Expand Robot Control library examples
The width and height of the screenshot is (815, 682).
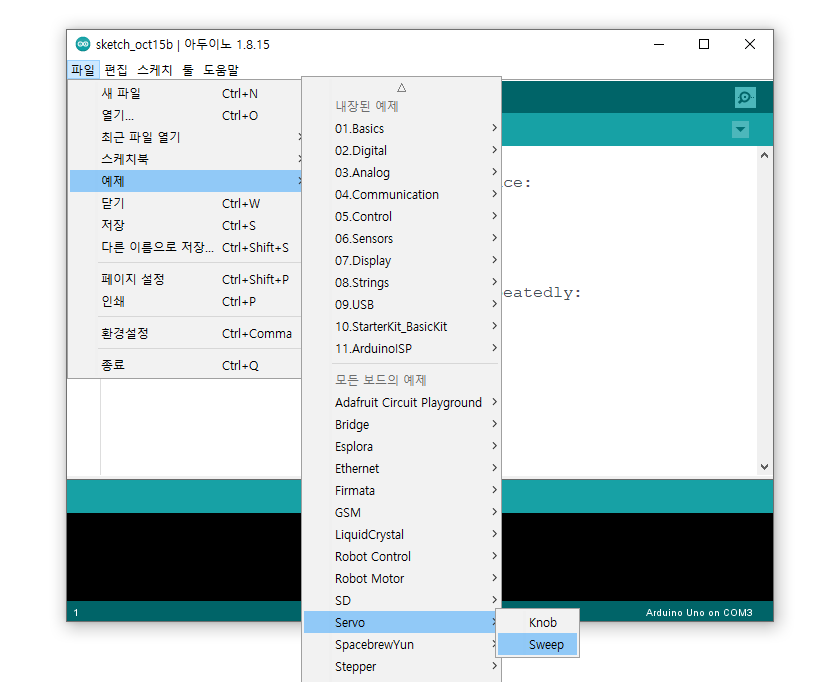click(x=402, y=556)
